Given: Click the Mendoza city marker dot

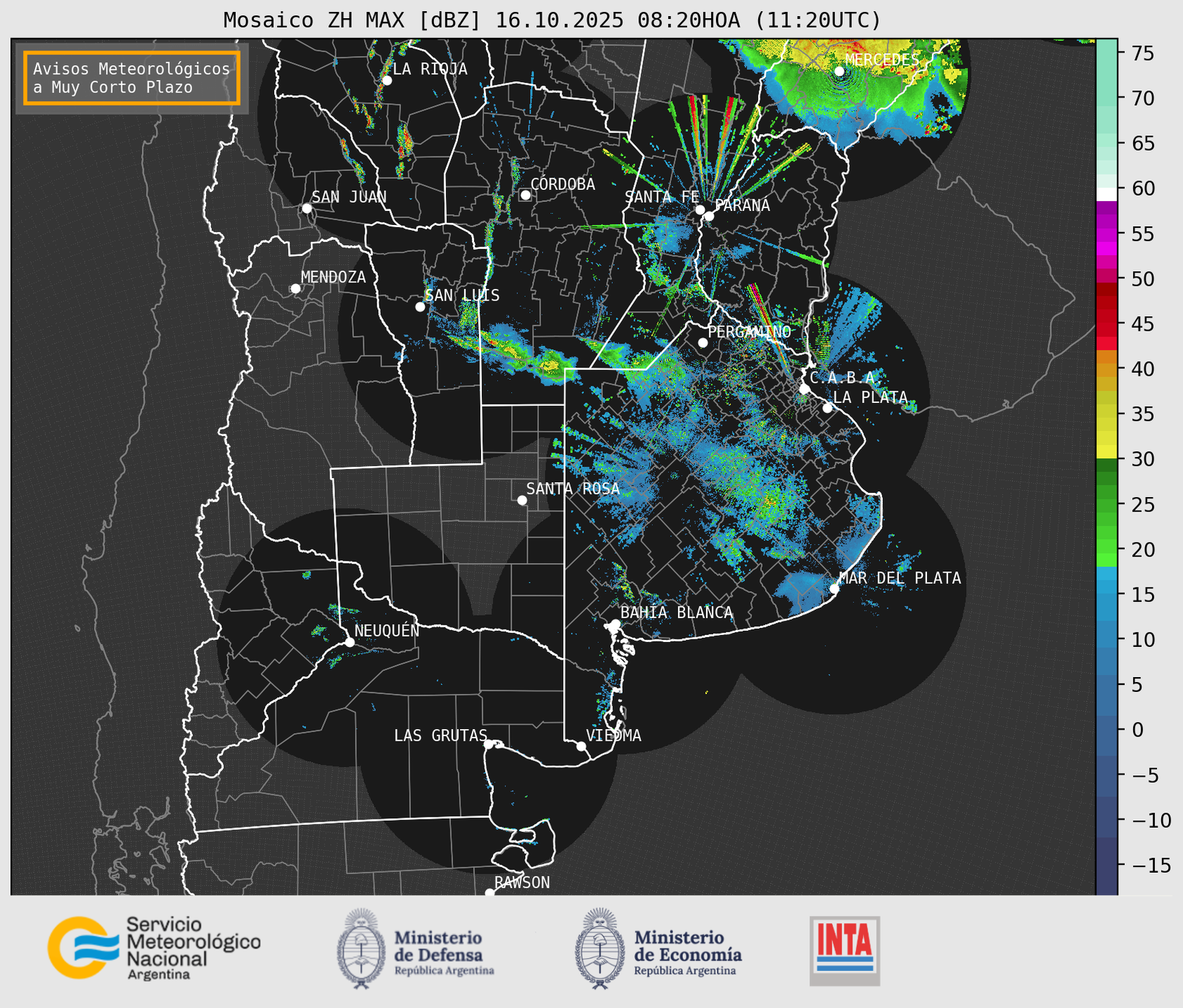Looking at the screenshot, I should click(x=295, y=289).
